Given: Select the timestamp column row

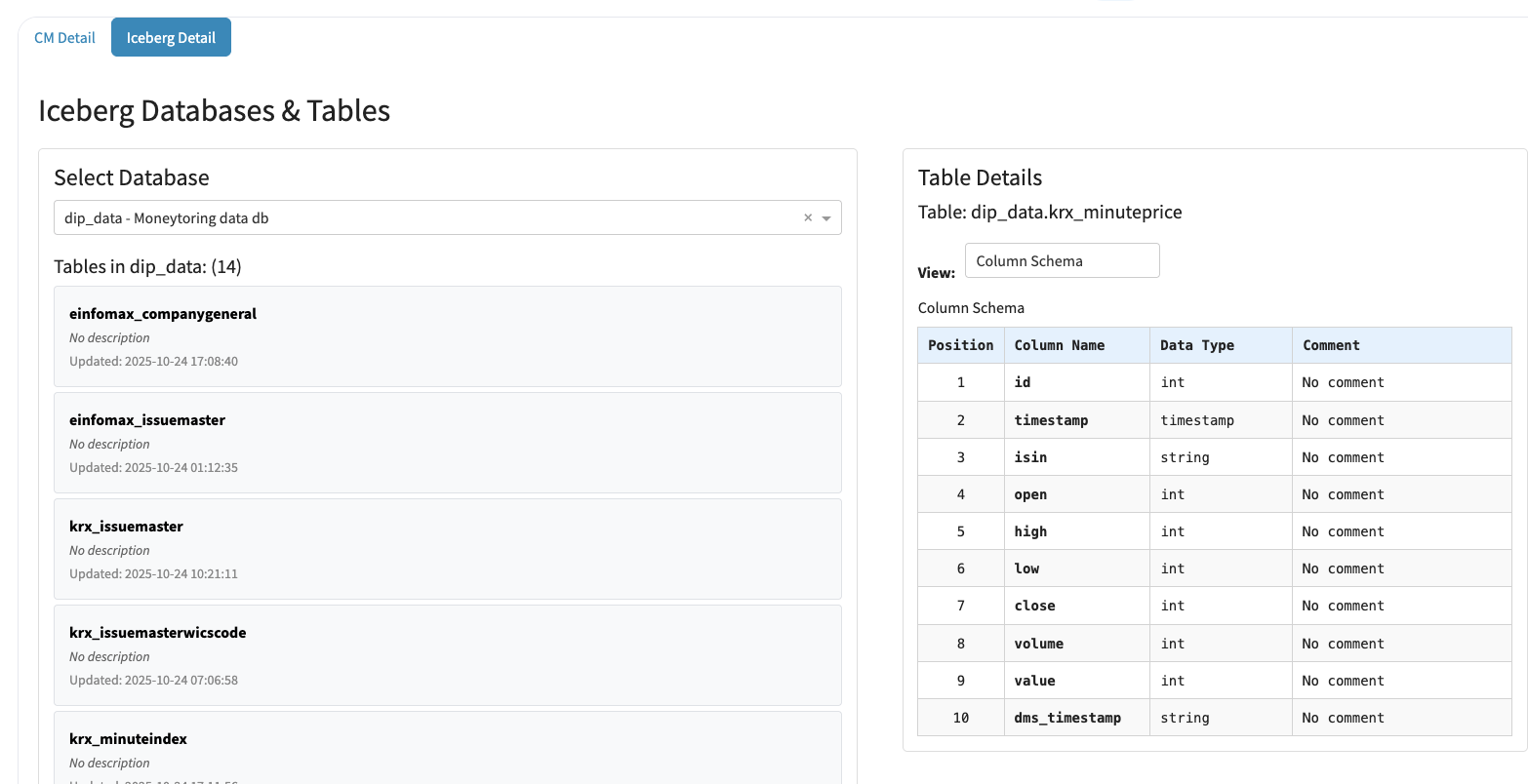Looking at the screenshot, I should [1051, 420].
